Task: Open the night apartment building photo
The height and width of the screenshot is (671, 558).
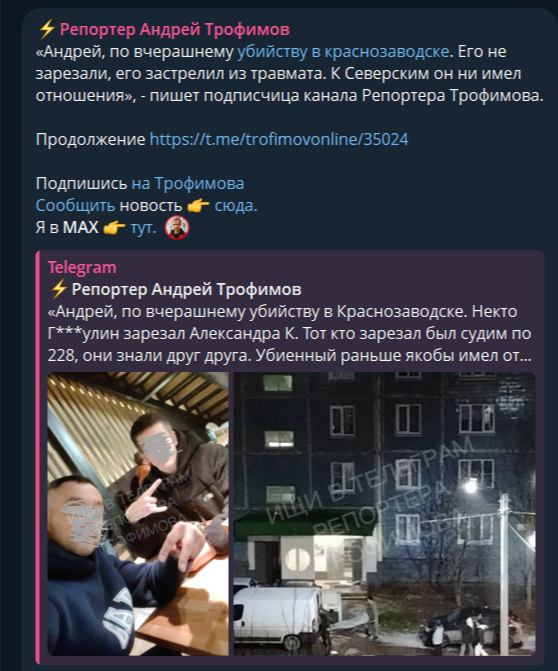Action: [384, 514]
